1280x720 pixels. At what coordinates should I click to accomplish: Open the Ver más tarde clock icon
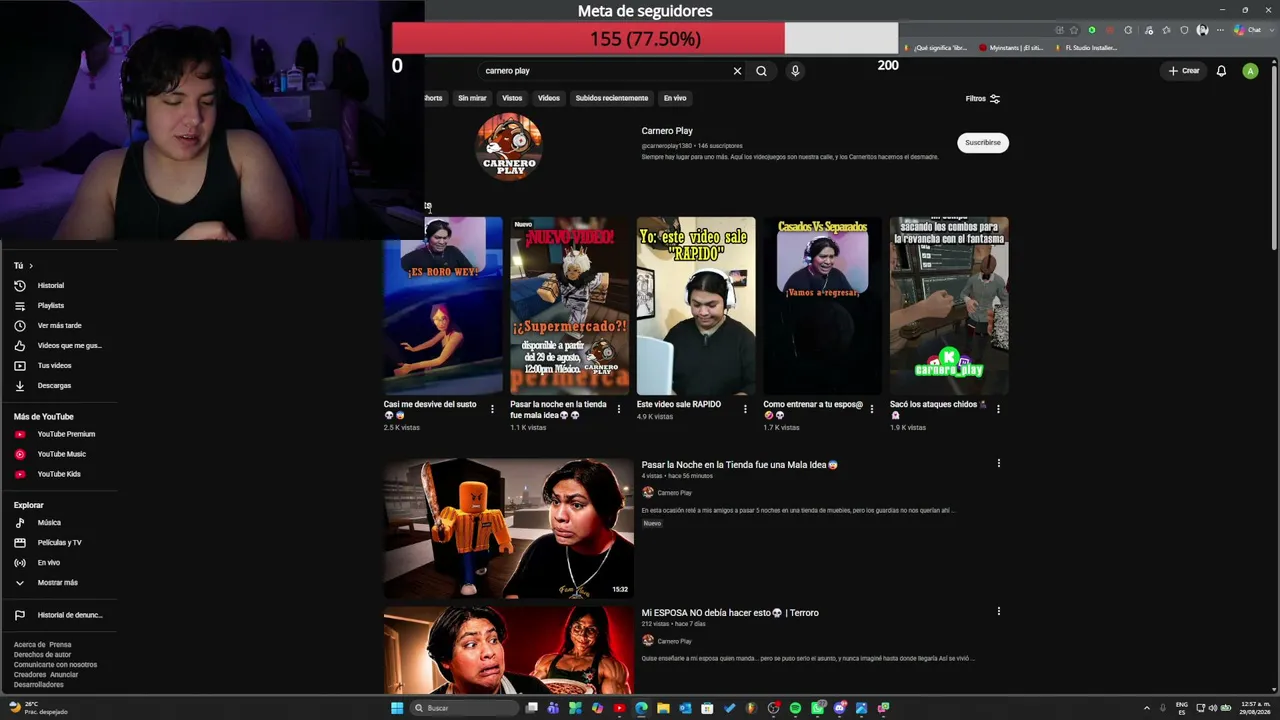coord(19,325)
